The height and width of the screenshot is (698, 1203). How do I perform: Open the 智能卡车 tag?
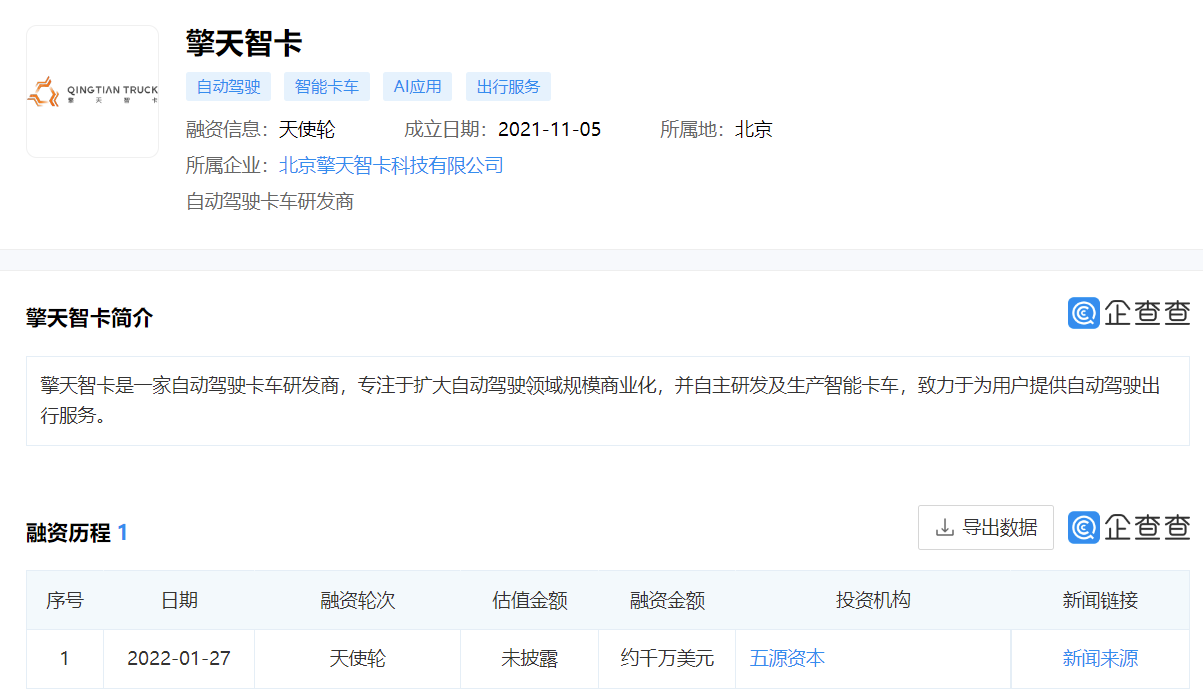click(x=327, y=86)
